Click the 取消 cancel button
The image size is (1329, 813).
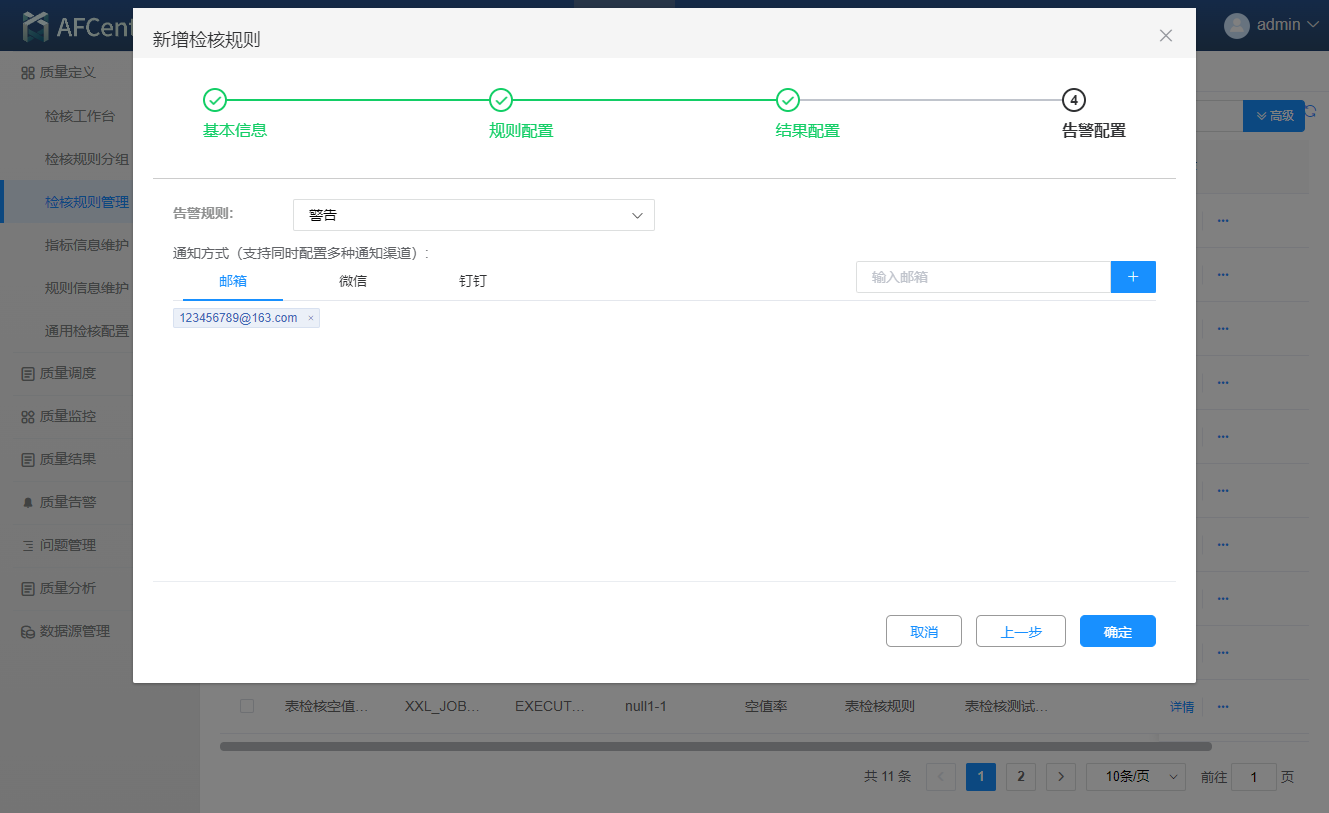[x=924, y=631]
